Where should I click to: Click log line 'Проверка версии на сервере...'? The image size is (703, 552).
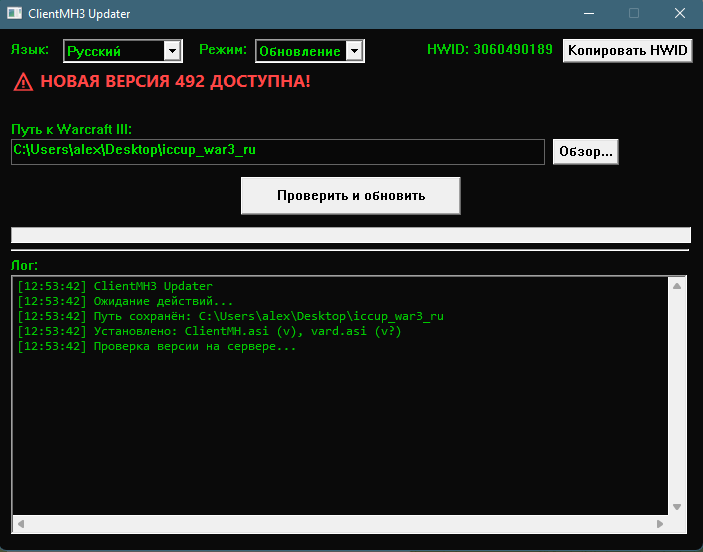(x=156, y=347)
